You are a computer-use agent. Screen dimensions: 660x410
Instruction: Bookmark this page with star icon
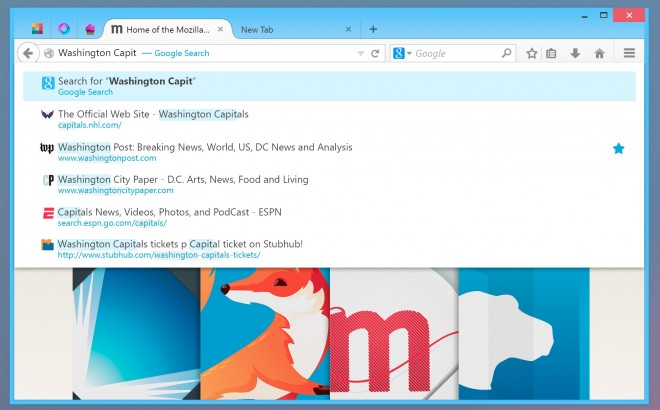click(x=532, y=53)
